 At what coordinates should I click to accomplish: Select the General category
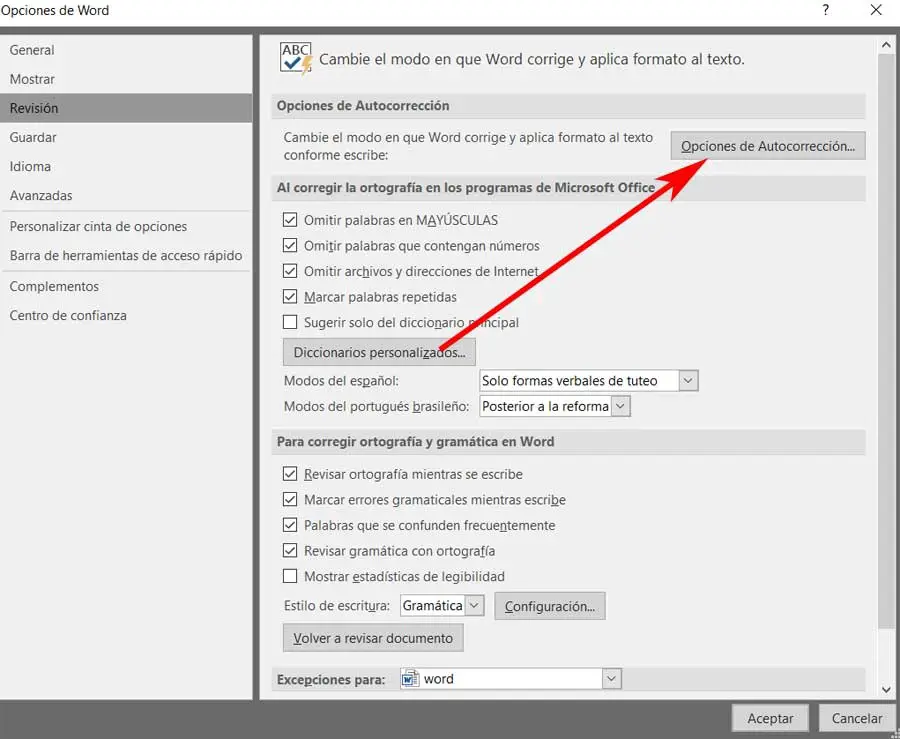click(x=126, y=50)
